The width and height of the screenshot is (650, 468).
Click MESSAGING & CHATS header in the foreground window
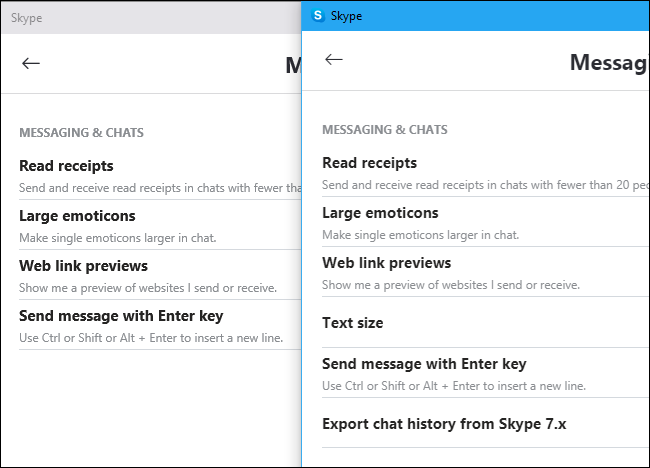(x=384, y=130)
